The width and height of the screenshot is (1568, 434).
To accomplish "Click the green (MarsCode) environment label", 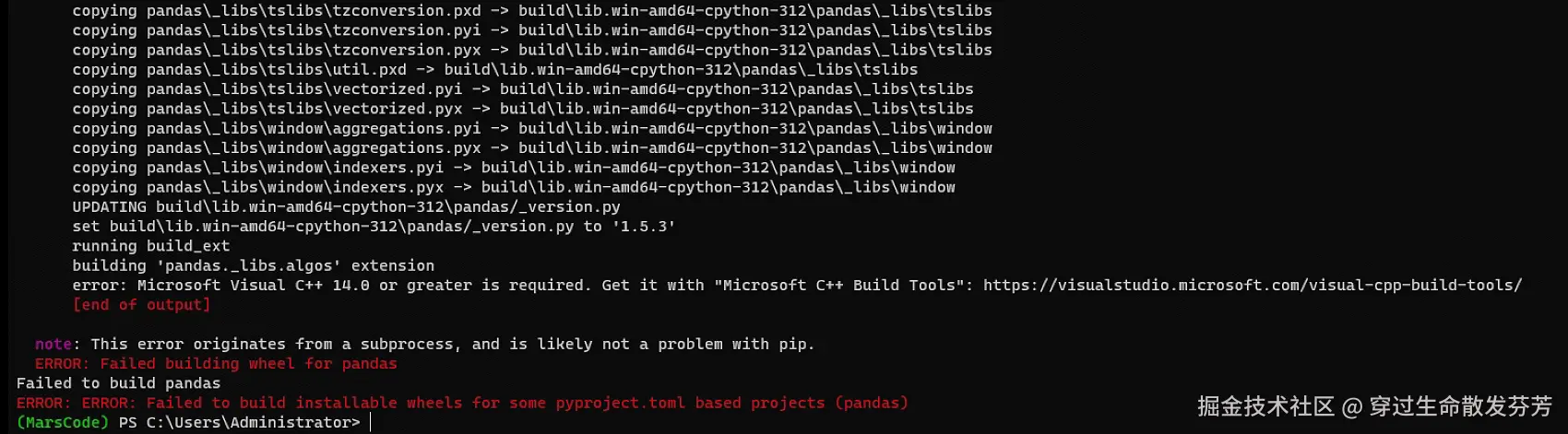I will [x=62, y=423].
